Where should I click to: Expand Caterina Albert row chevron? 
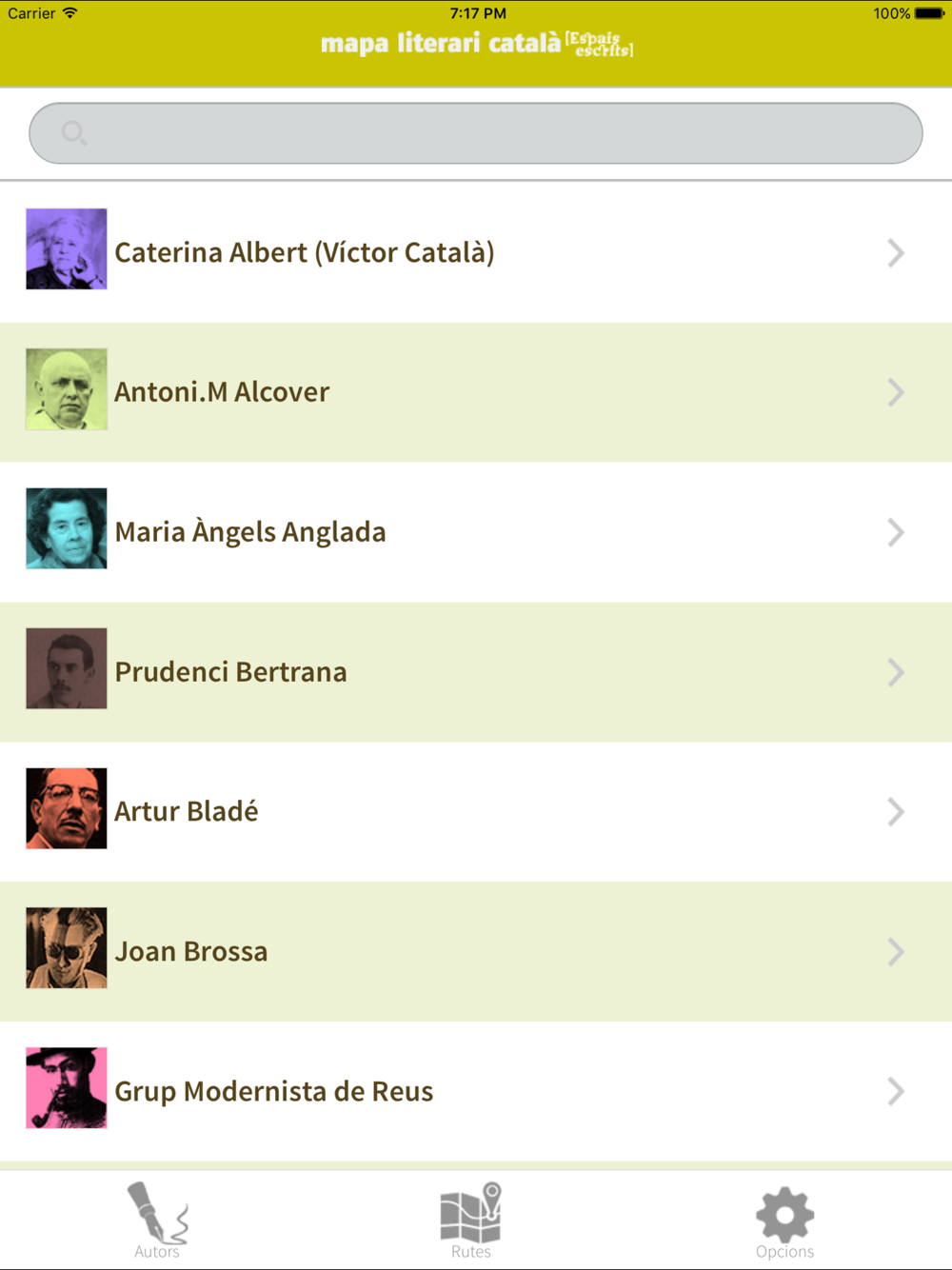896,252
